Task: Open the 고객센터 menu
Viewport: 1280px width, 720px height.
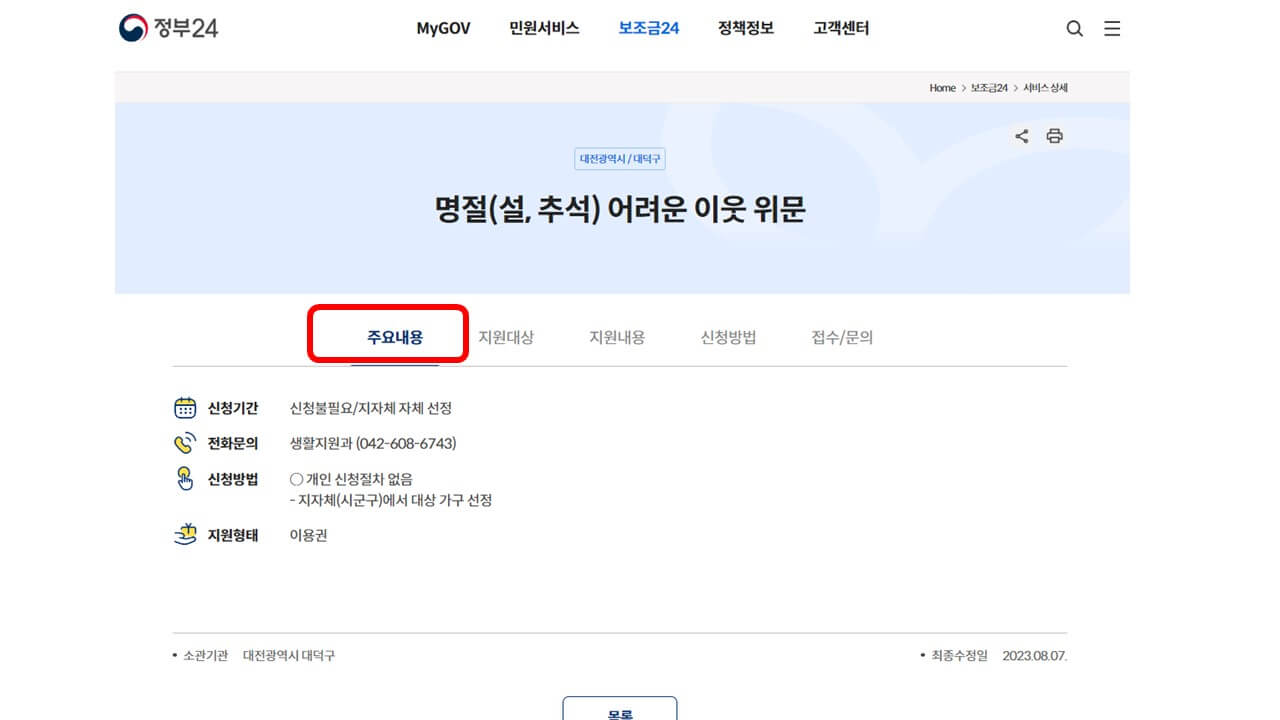Action: coord(839,29)
